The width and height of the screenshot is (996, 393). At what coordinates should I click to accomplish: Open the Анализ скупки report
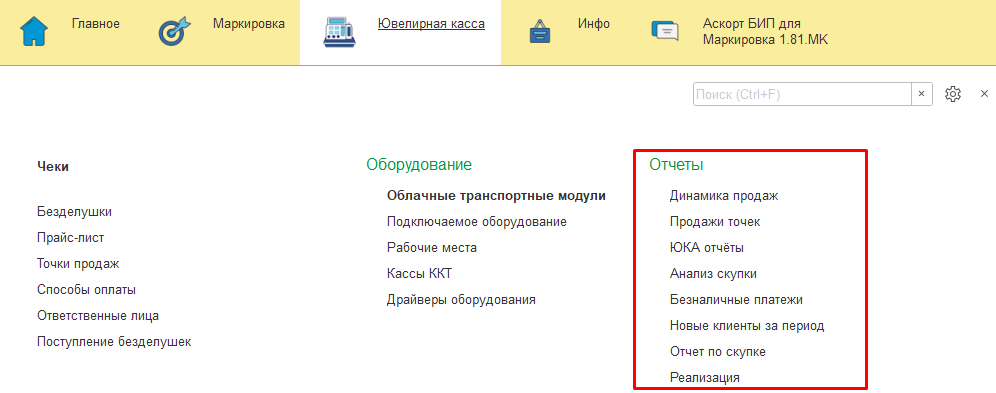[713, 274]
